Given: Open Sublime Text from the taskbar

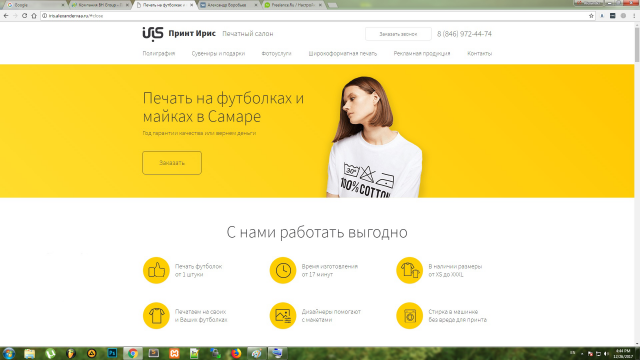Looking at the screenshot, I should (x=153, y=353).
